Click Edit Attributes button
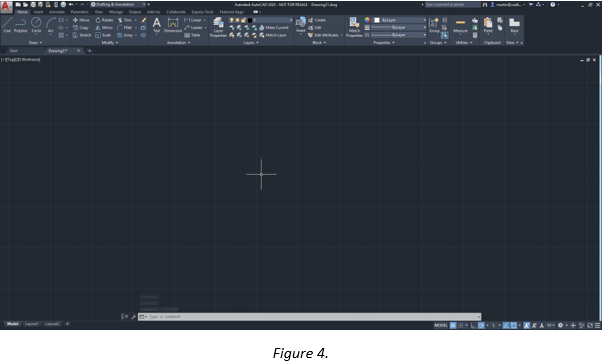The height and width of the screenshot is (364, 604). tap(324, 35)
